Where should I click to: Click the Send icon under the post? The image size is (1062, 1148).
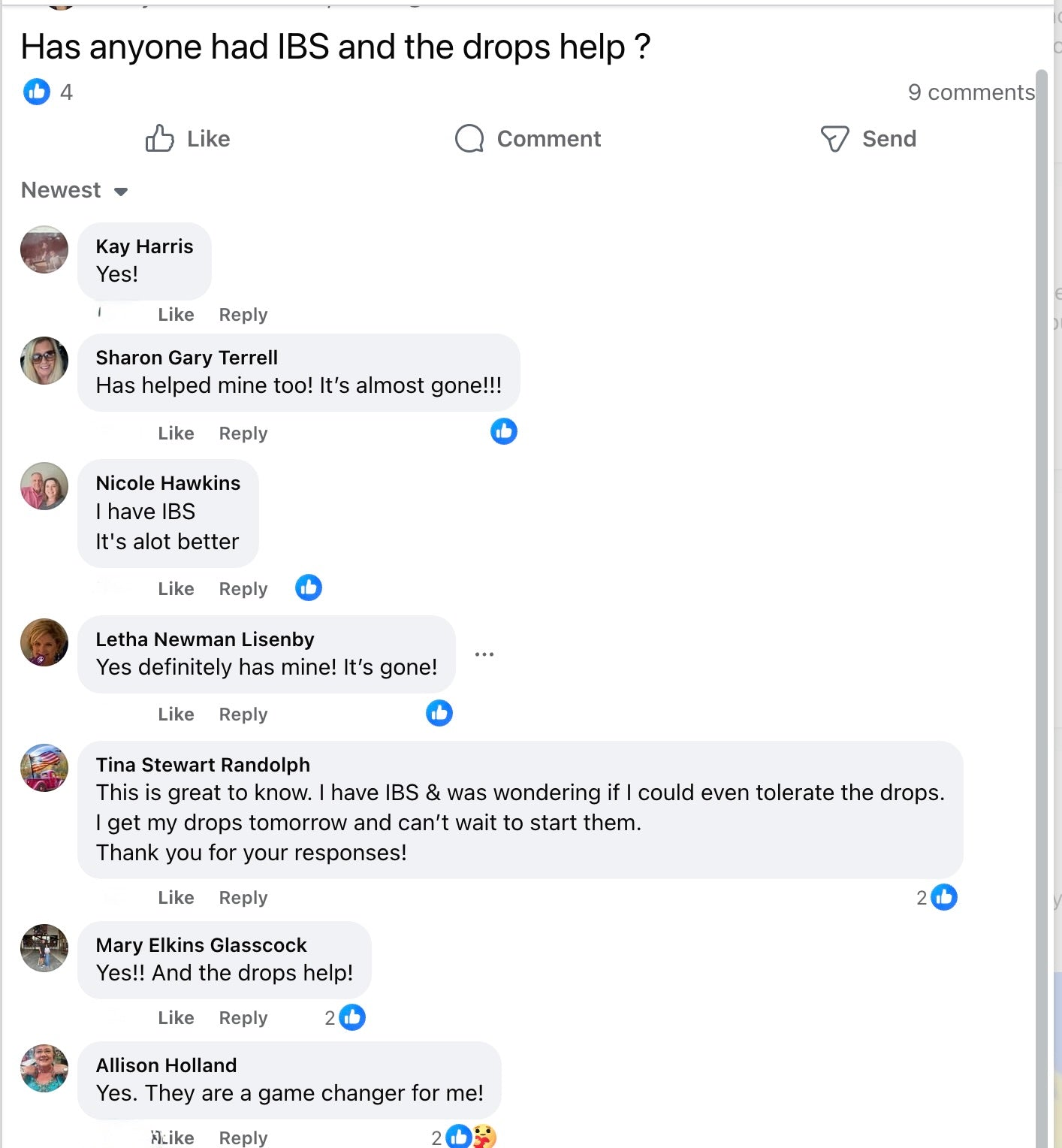(834, 139)
